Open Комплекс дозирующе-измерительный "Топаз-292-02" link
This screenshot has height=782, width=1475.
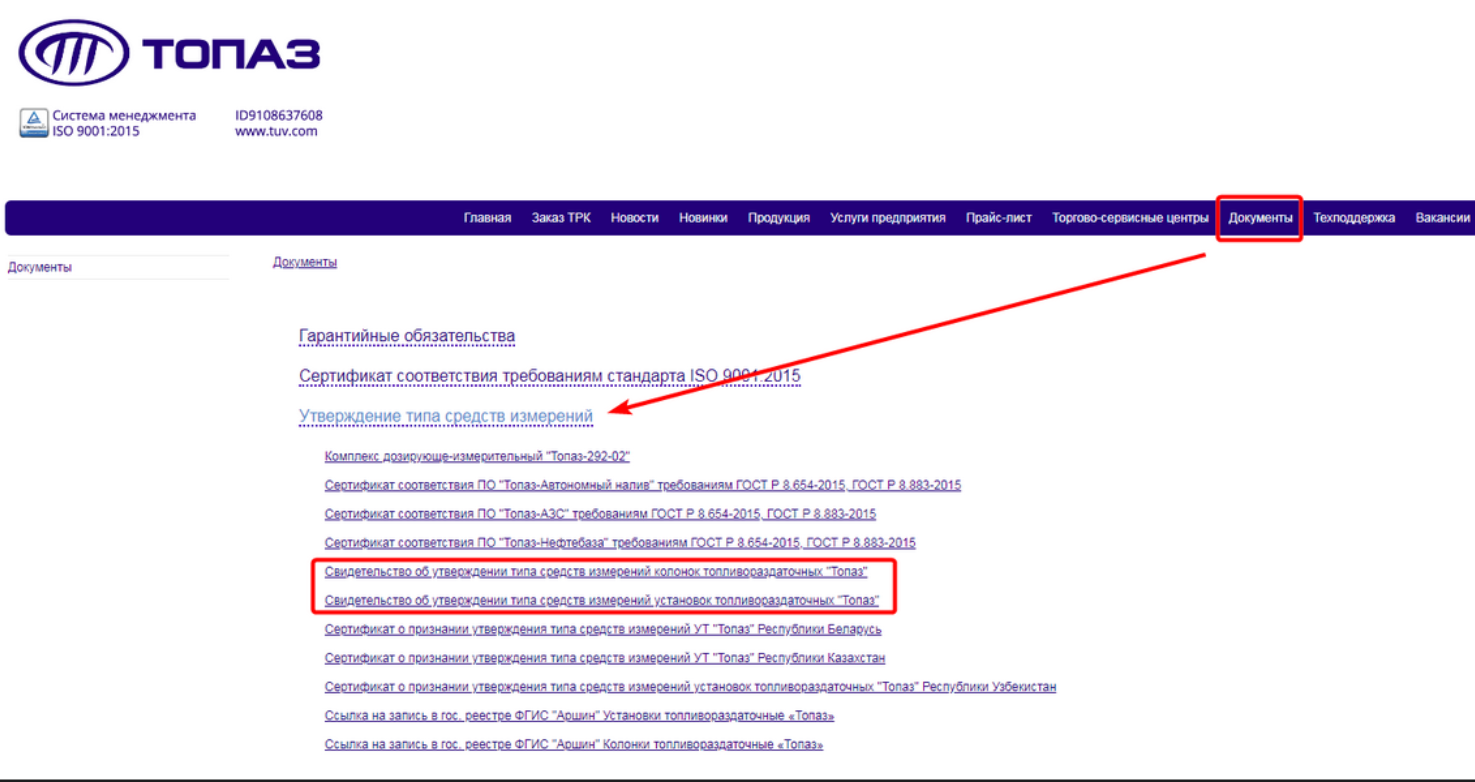point(477,457)
